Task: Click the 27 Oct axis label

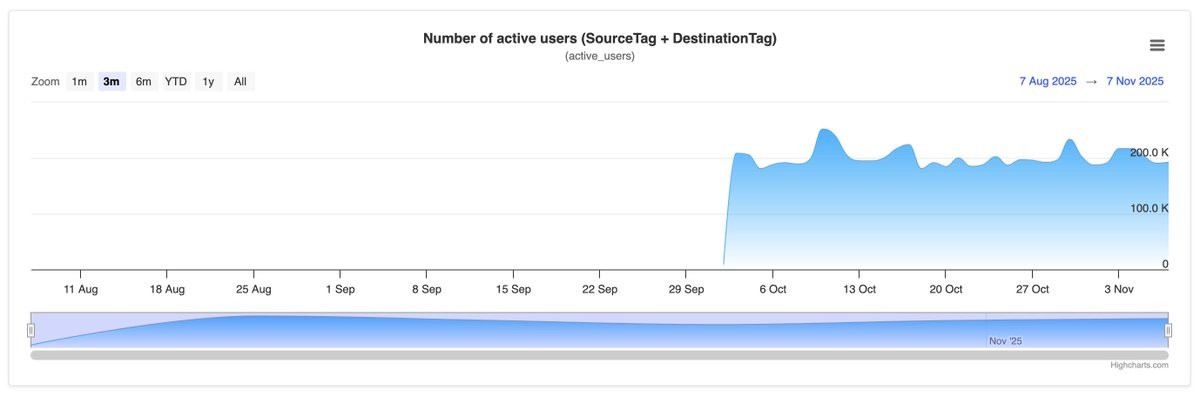Action: 1032,289
